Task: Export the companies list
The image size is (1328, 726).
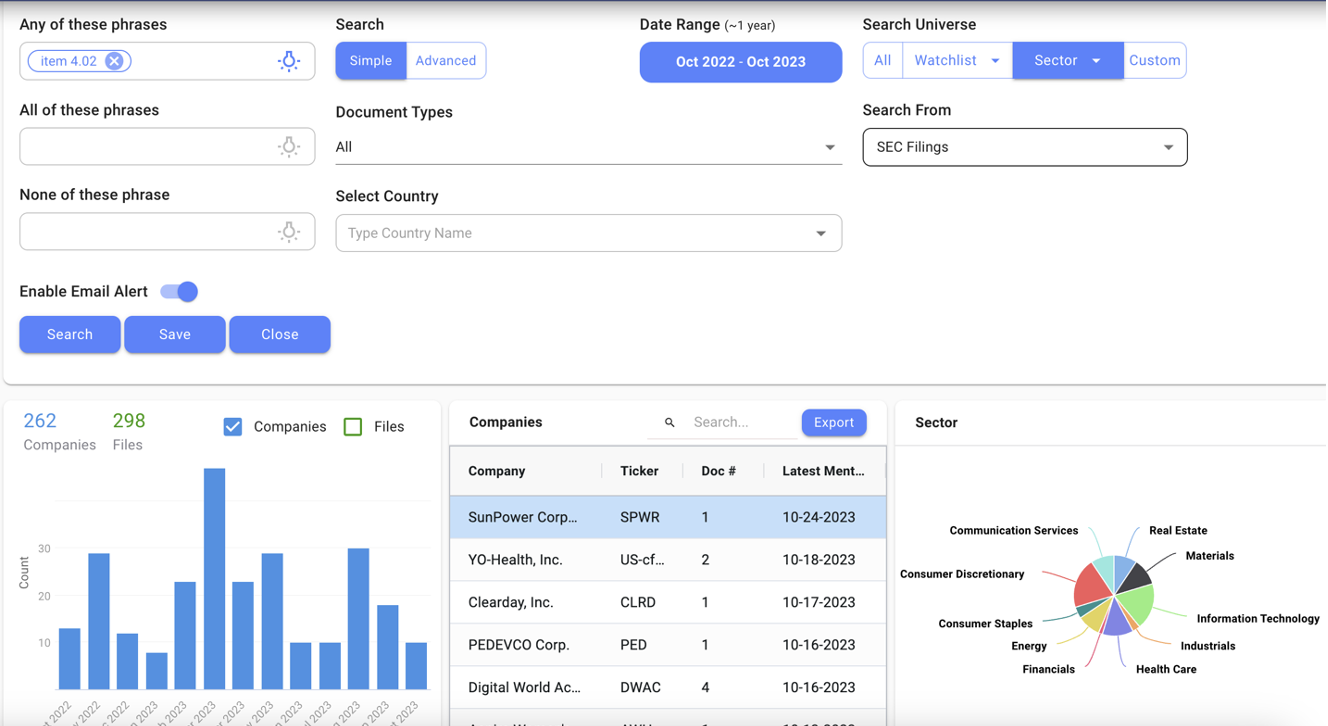Action: click(833, 423)
